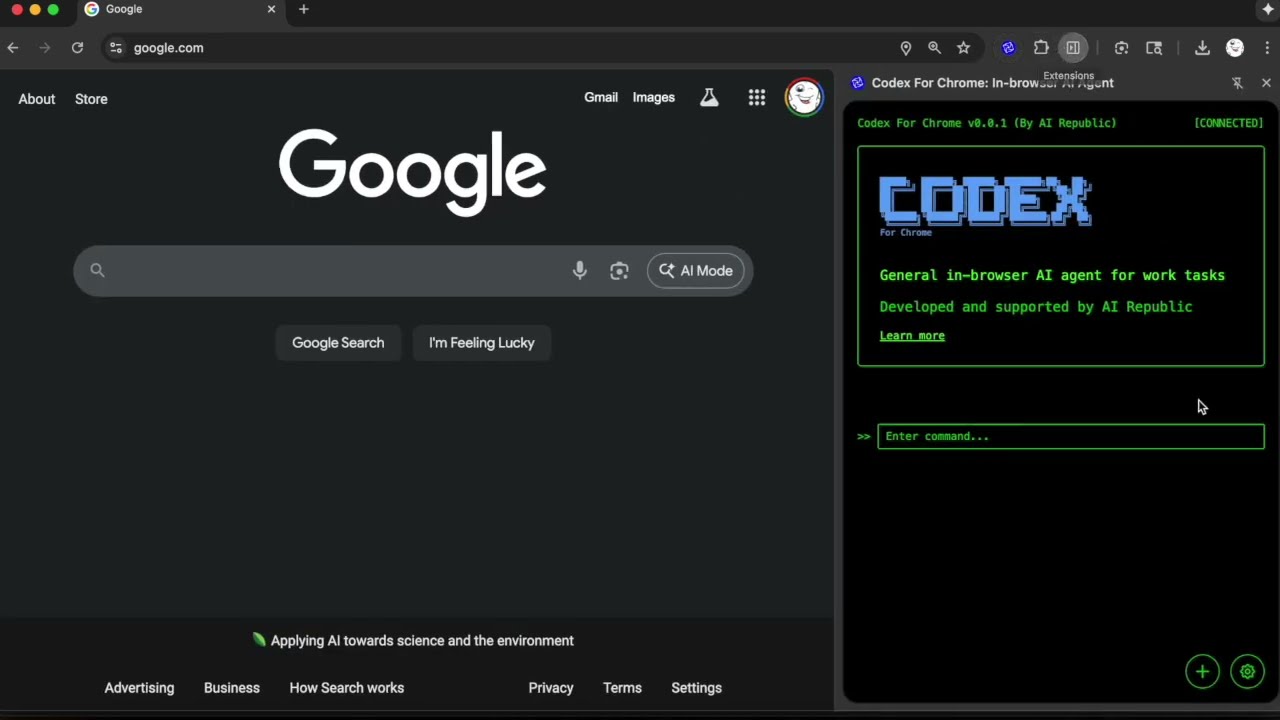Open a new tab with plus button
The height and width of the screenshot is (720, 1280).
tap(304, 9)
